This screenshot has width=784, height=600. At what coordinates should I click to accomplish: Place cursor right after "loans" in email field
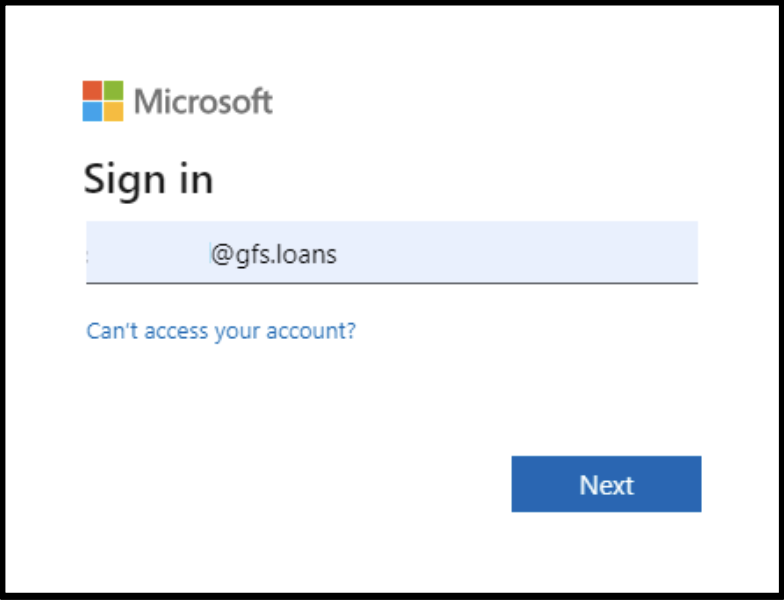coord(339,255)
